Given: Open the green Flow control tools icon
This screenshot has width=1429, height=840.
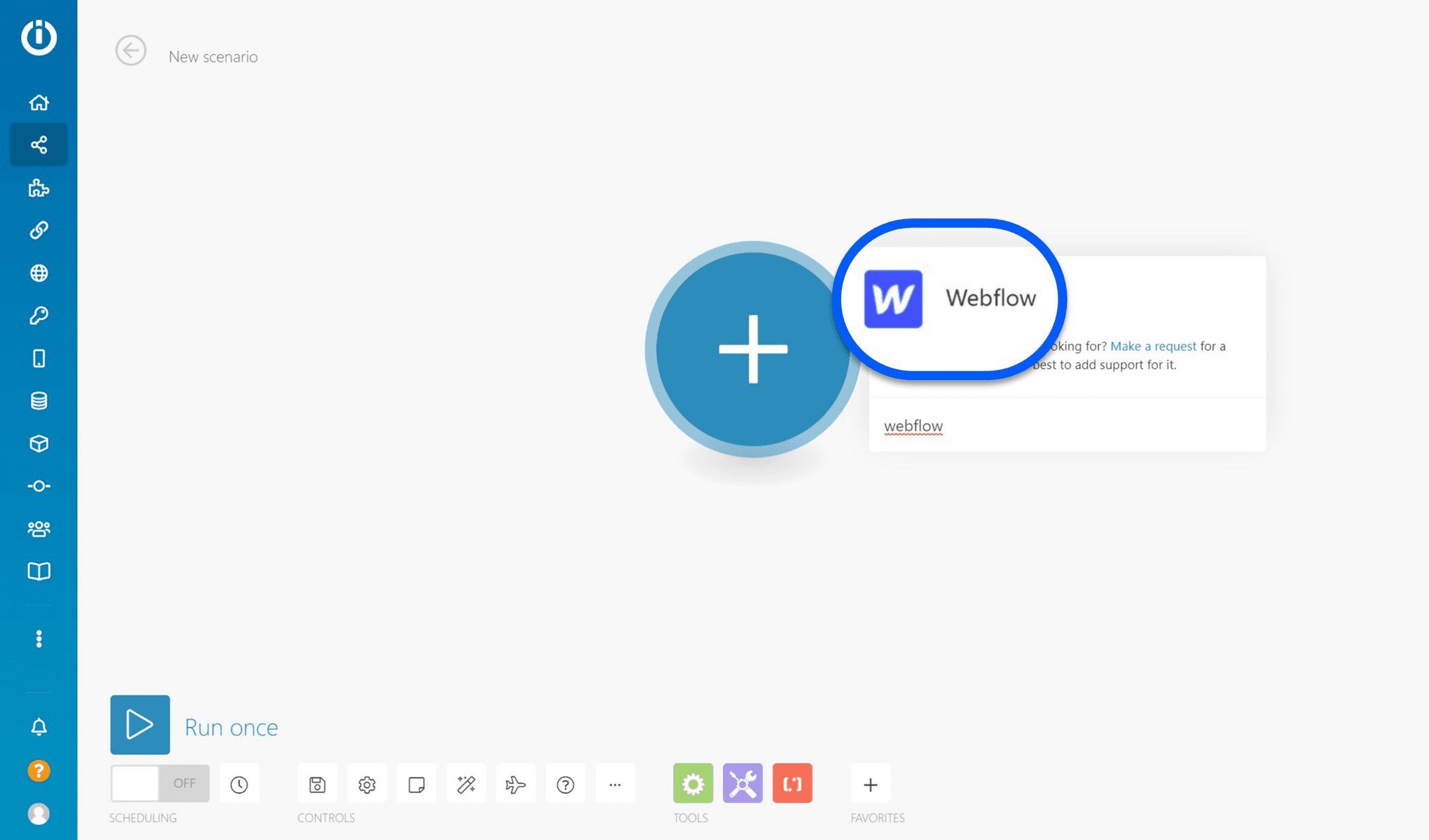Looking at the screenshot, I should [692, 784].
